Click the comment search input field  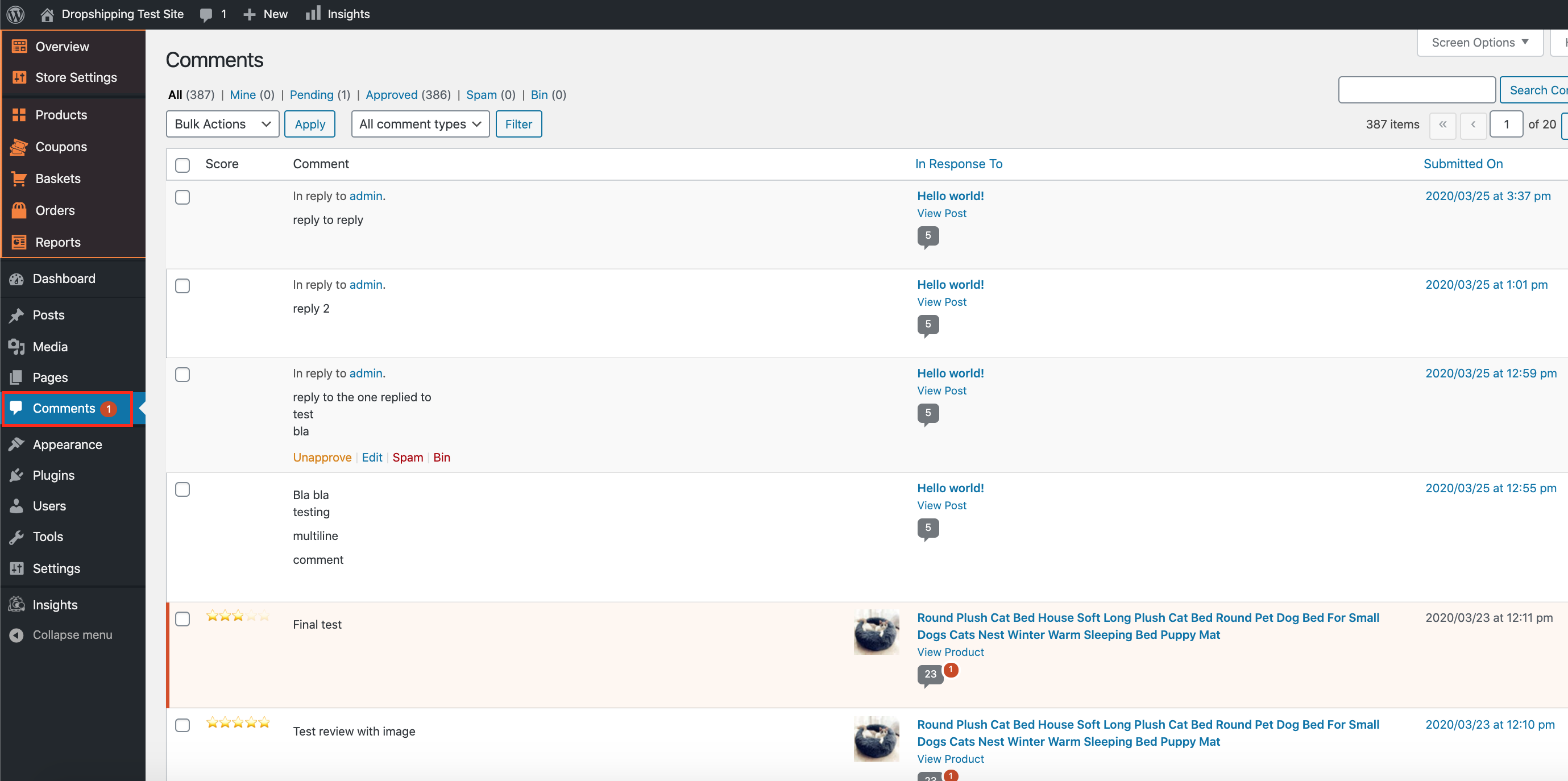coord(1416,90)
